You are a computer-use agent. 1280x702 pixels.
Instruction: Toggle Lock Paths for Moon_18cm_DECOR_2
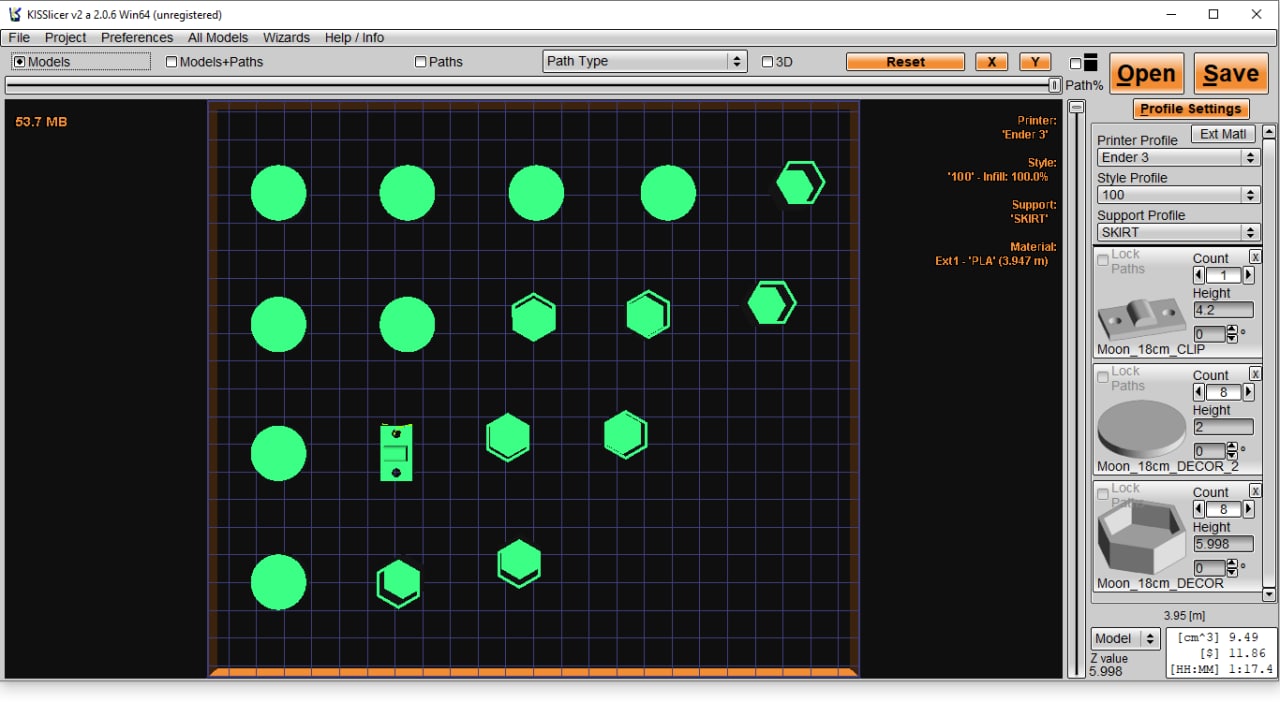(x=1103, y=377)
